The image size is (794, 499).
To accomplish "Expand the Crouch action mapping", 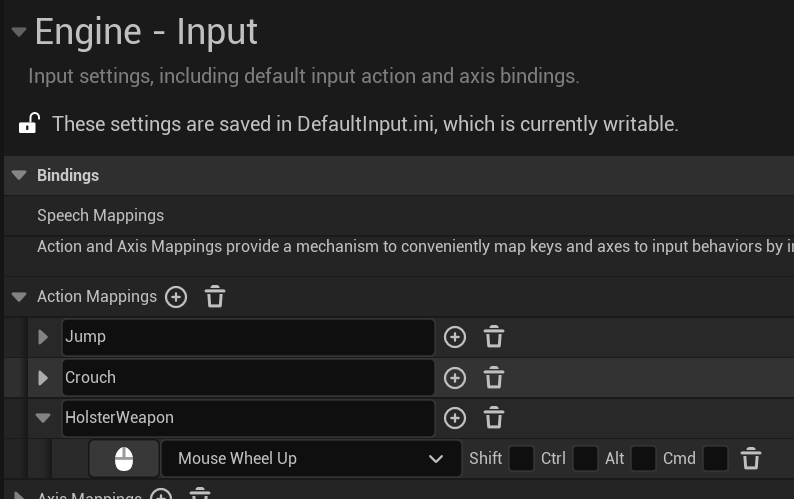I will click(43, 378).
